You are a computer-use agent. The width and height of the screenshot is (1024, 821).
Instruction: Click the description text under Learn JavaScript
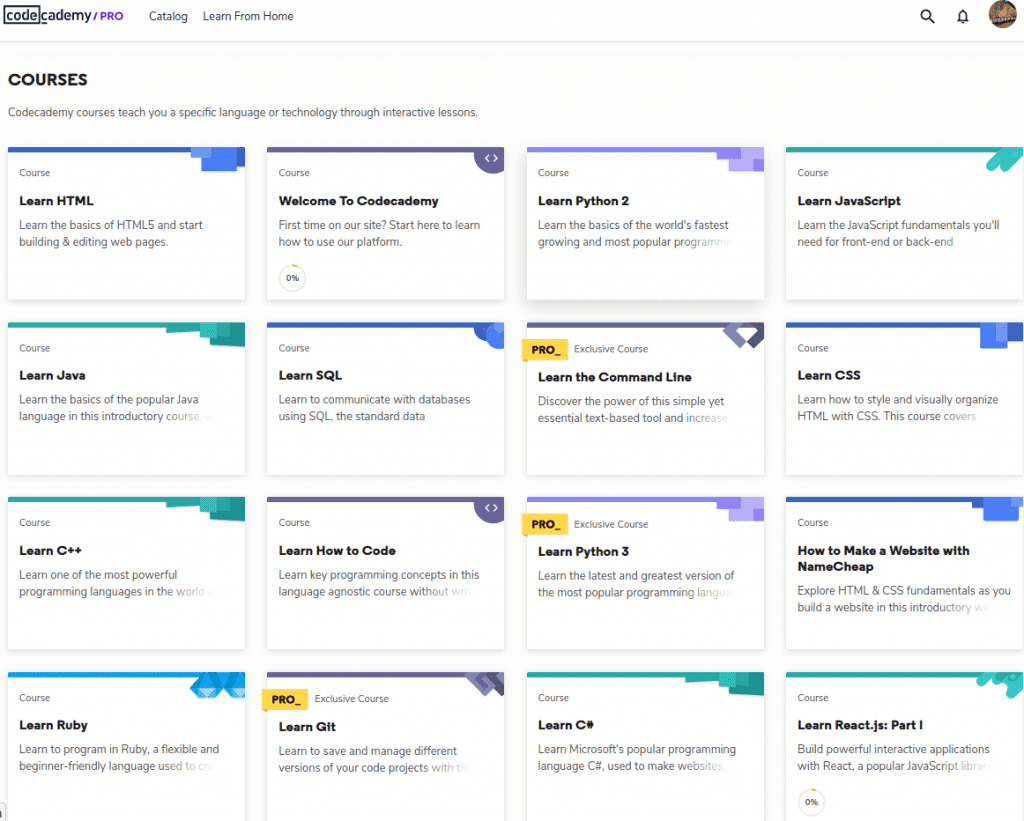pyautogui.click(x=899, y=233)
